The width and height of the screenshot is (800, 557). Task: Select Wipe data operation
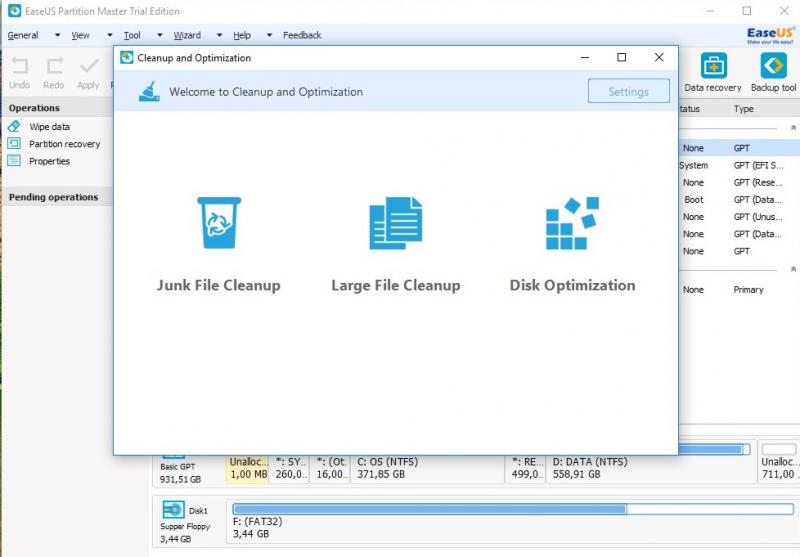[49, 126]
